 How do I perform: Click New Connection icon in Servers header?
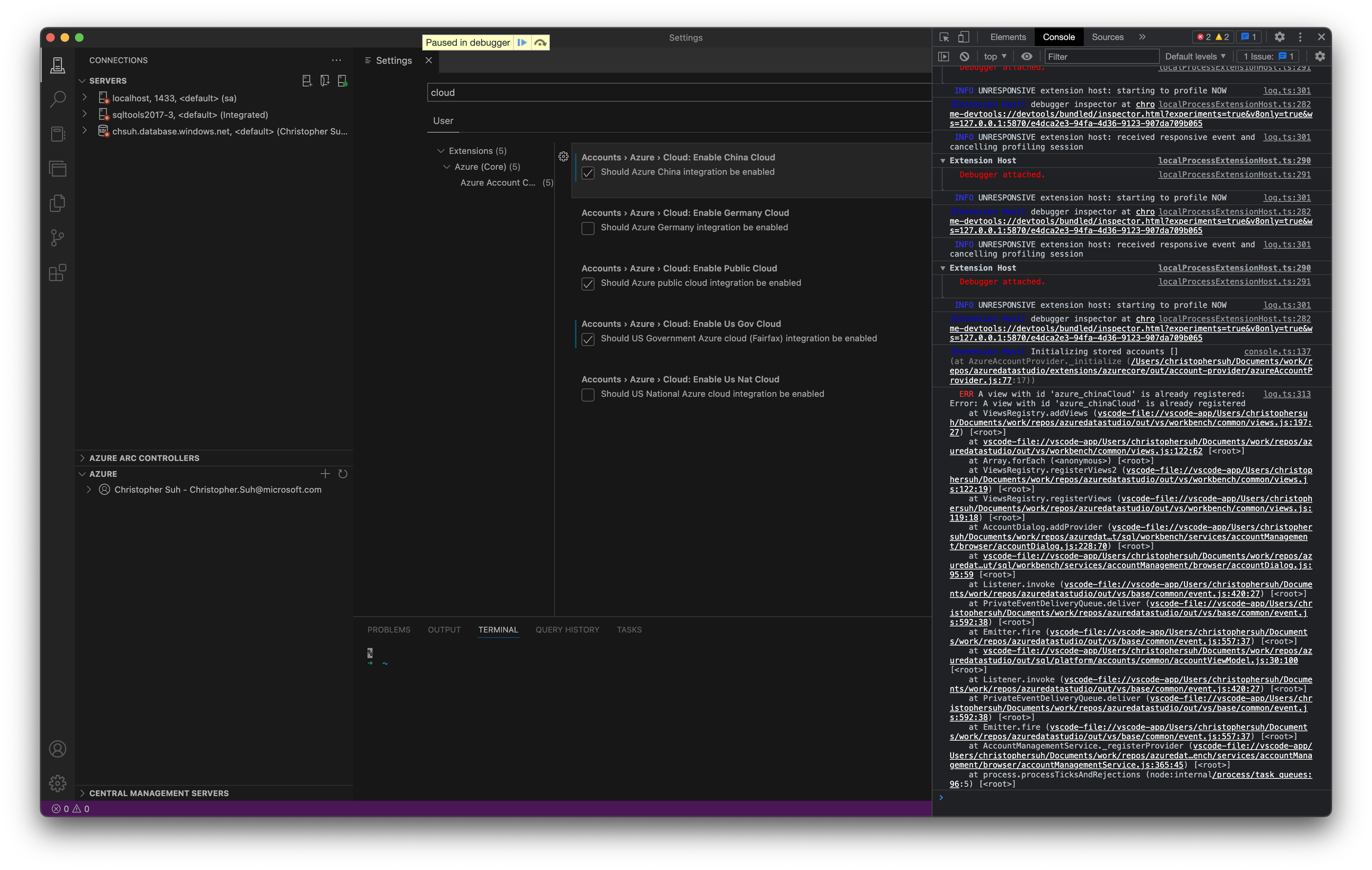pyautogui.click(x=307, y=80)
